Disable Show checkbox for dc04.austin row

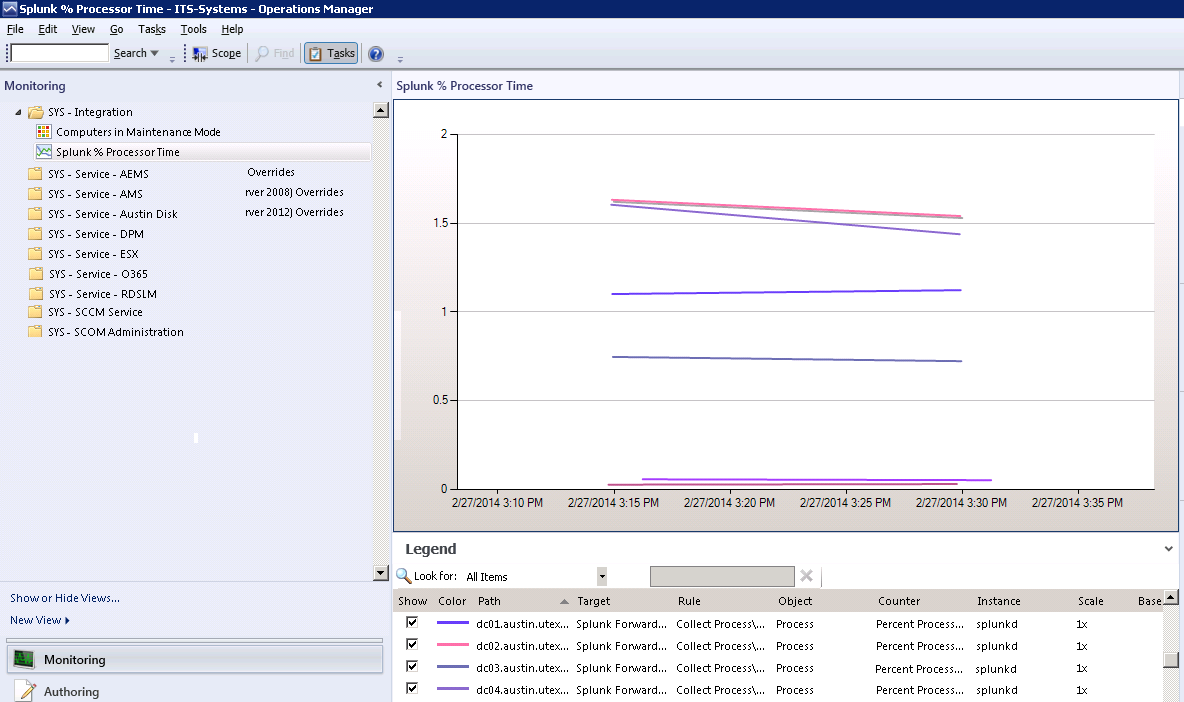(411, 689)
